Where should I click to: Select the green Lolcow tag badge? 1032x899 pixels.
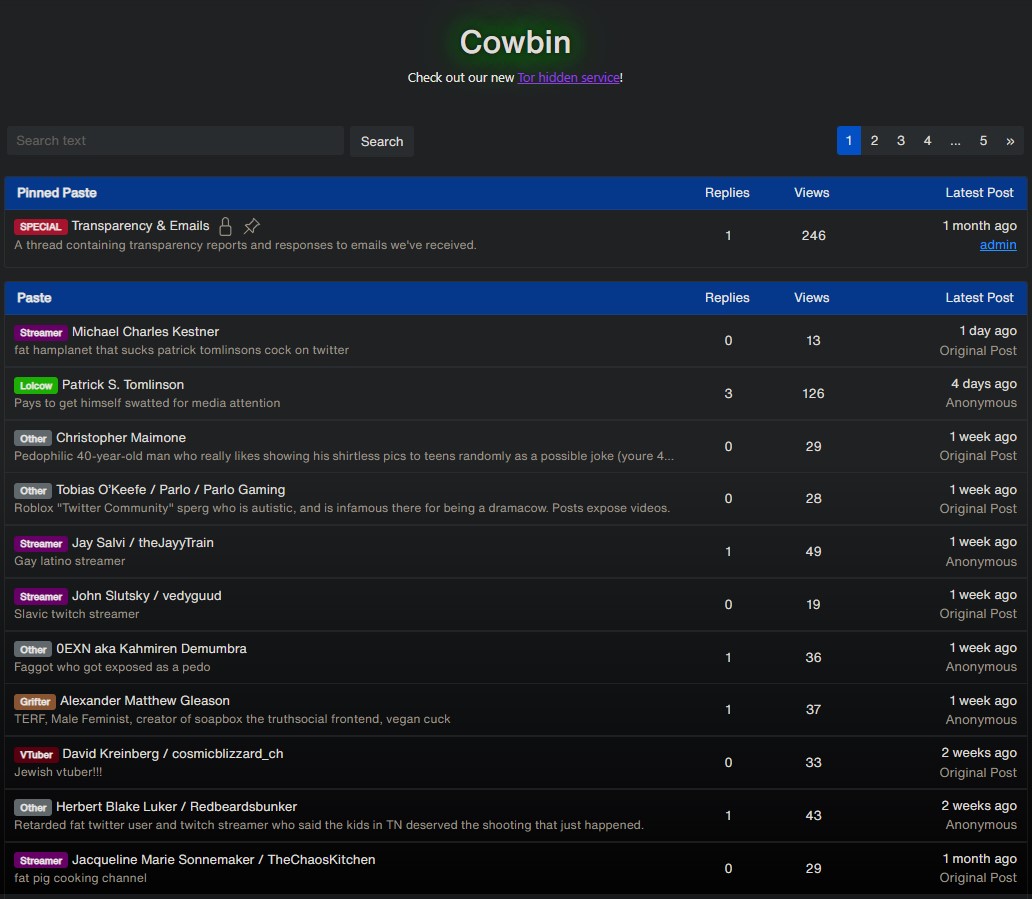[x=35, y=385]
